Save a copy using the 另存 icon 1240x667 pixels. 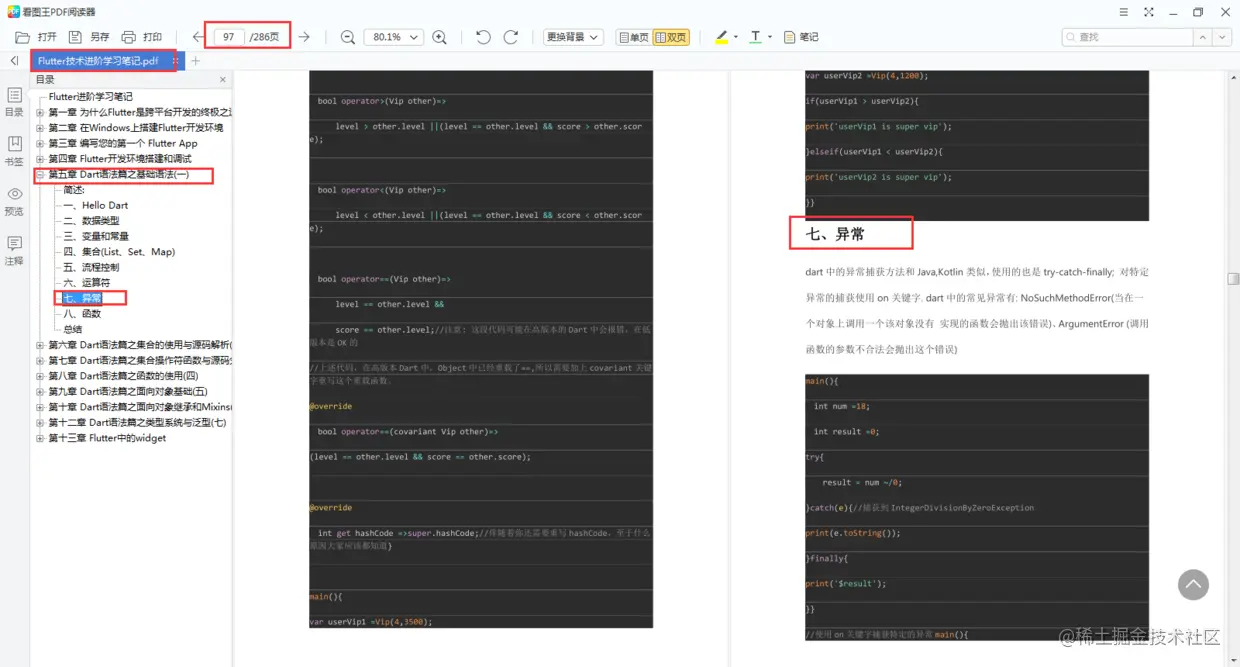coord(75,37)
